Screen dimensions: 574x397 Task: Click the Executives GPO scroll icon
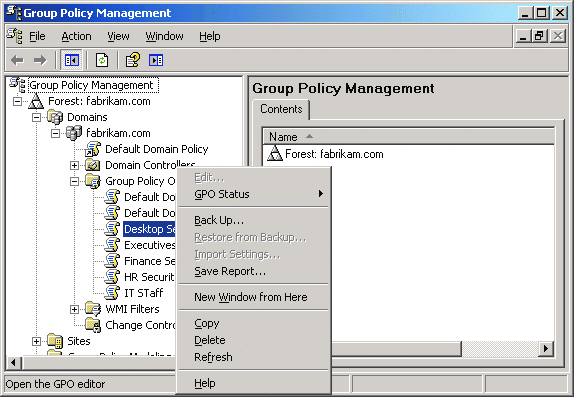[x=112, y=245]
